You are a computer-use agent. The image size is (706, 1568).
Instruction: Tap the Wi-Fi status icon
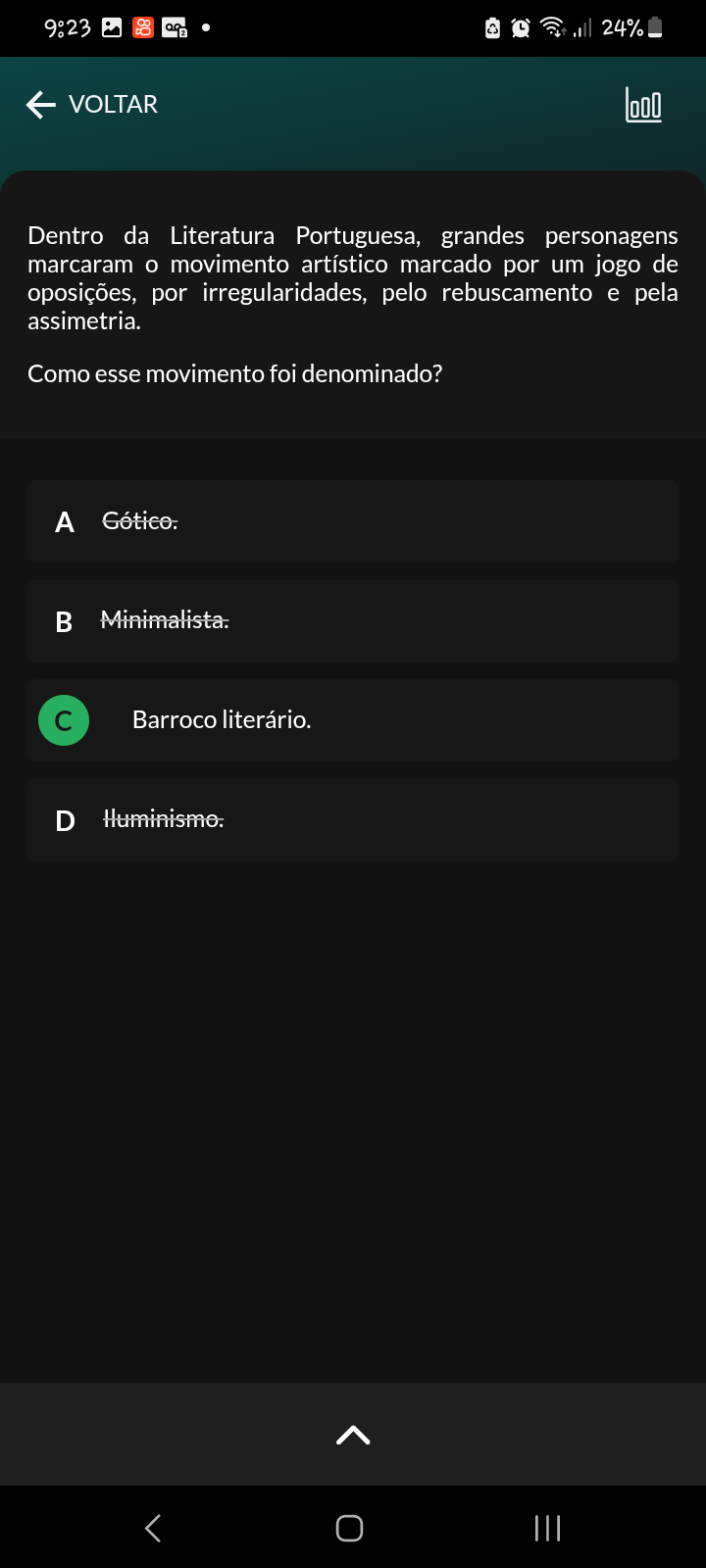tap(553, 28)
